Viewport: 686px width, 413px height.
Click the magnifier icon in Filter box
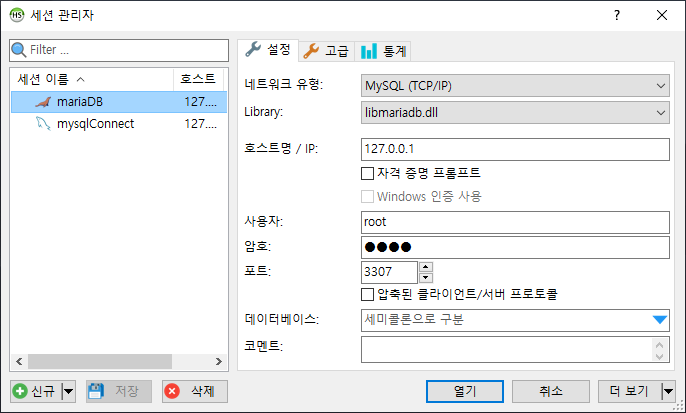[x=19, y=50]
